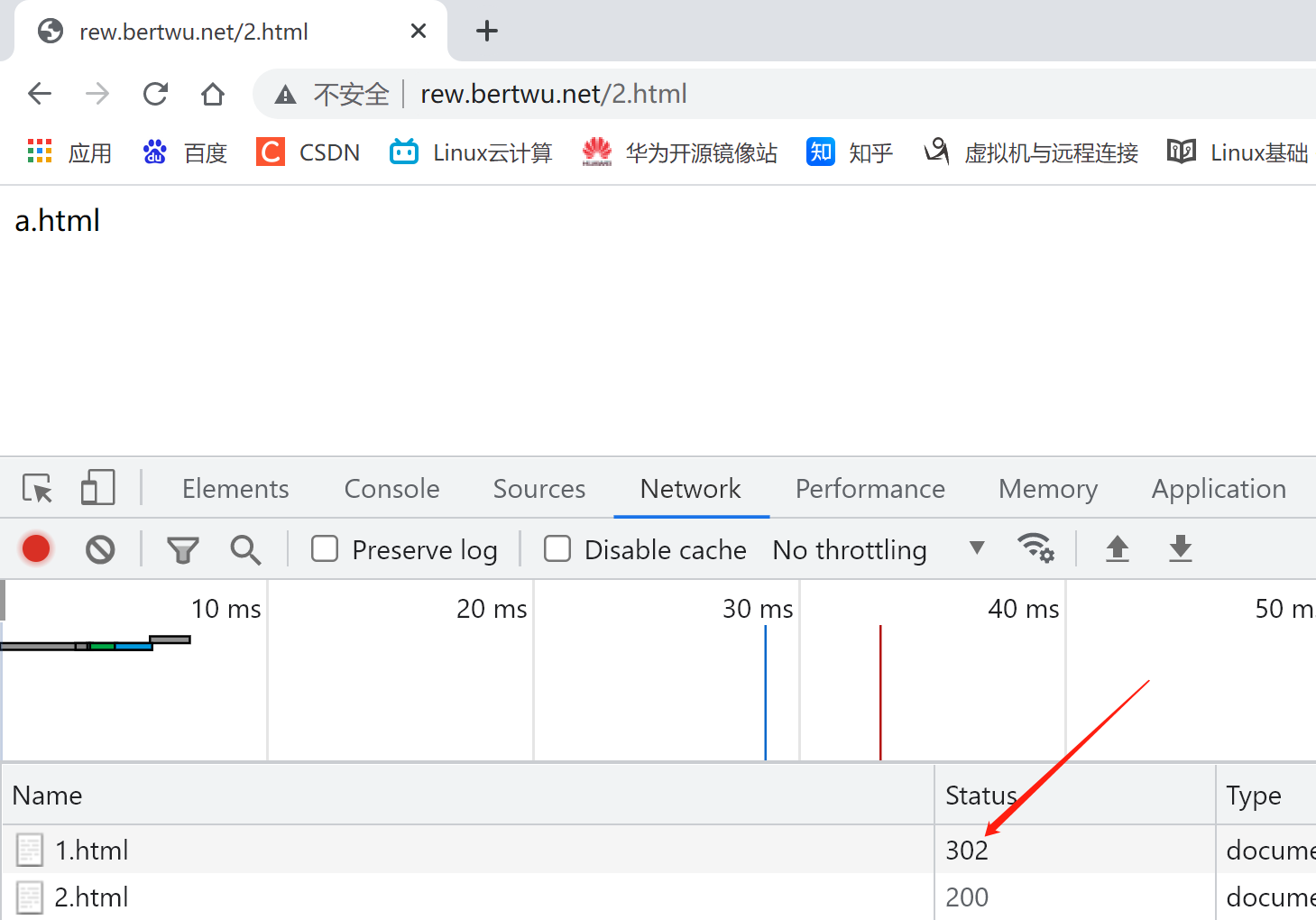Close the rew.bertwu.net/2.html tab
Viewport: 1316px width, 920px height.
click(x=419, y=31)
